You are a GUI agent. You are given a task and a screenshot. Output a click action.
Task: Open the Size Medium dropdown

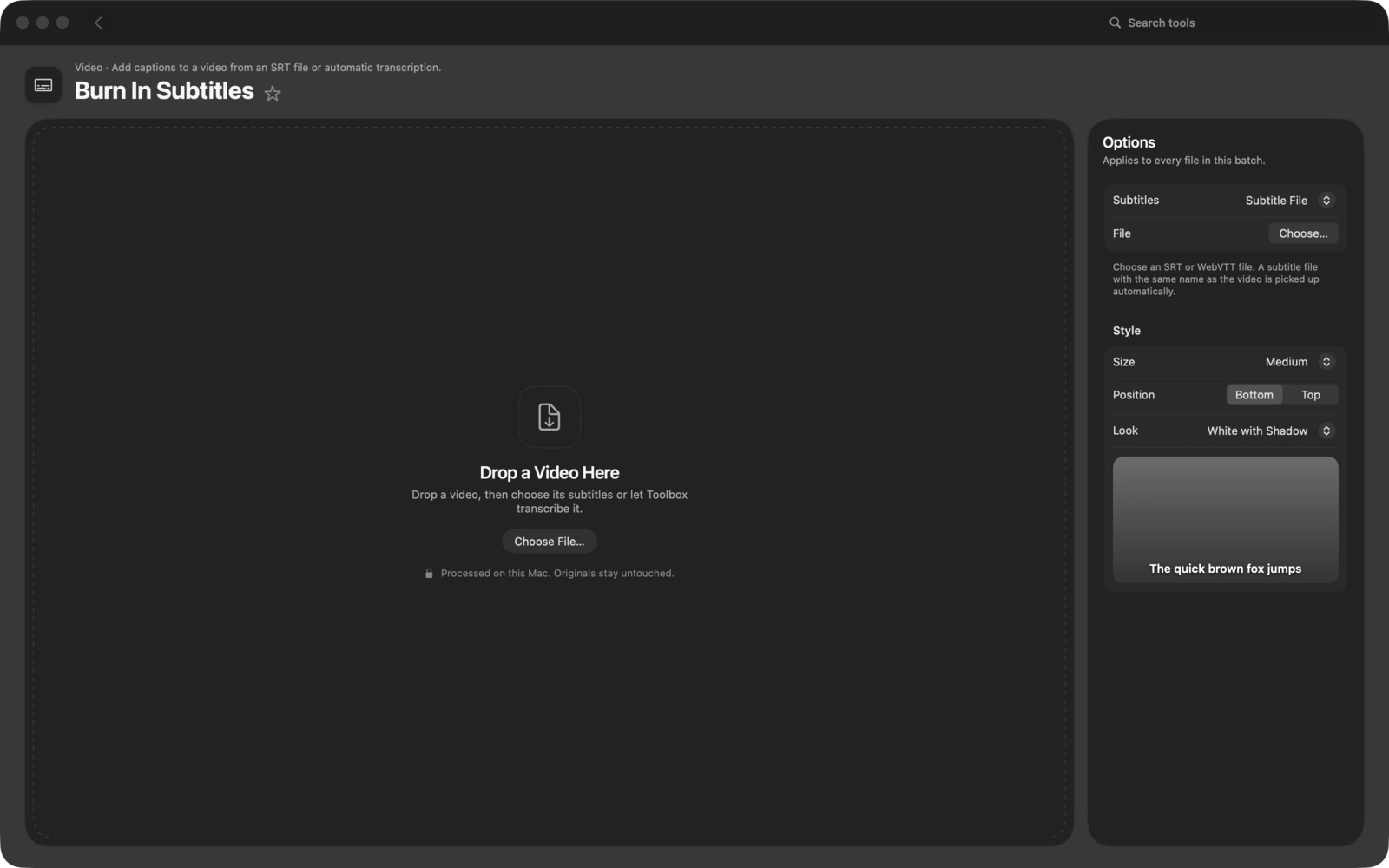click(1298, 362)
